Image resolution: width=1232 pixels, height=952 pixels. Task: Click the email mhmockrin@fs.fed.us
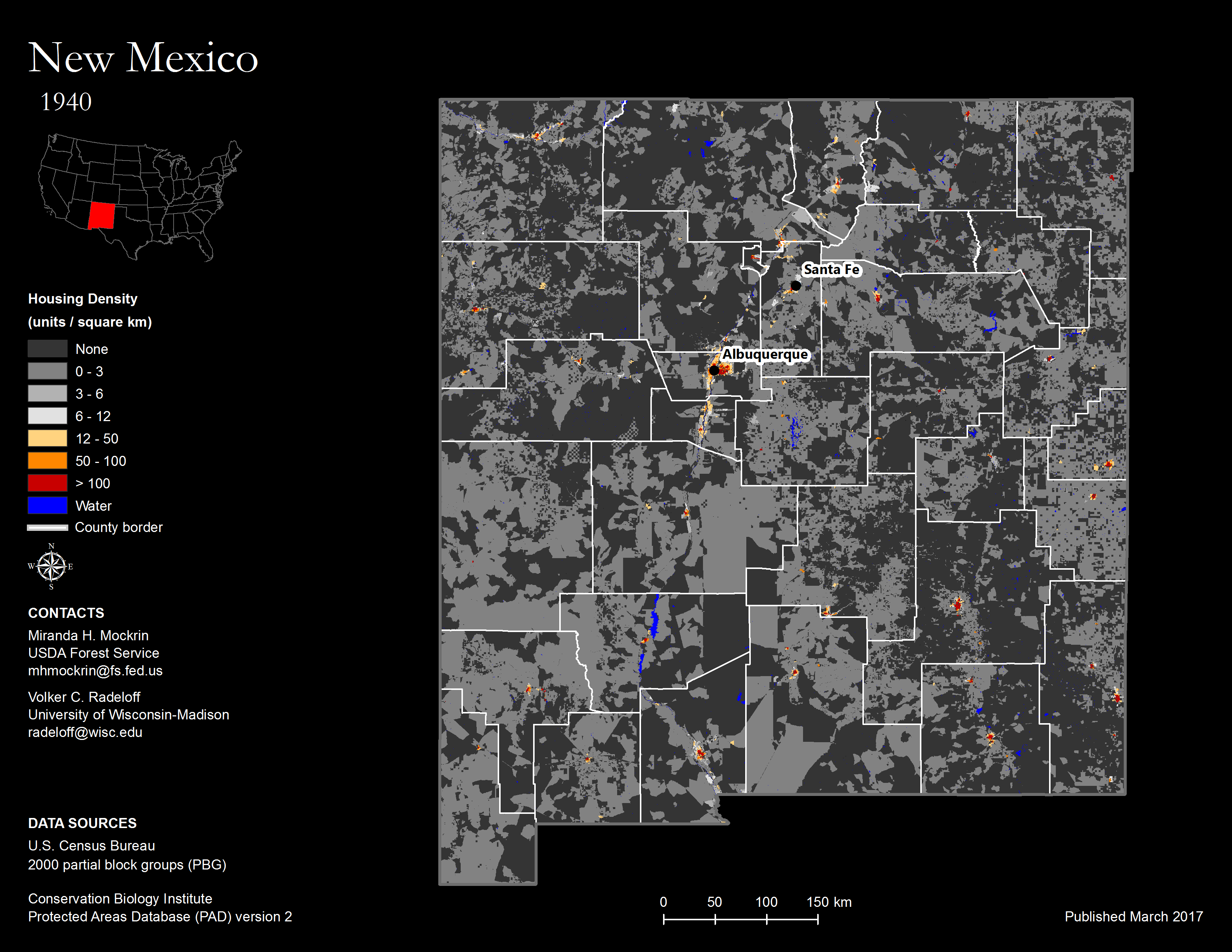point(95,671)
